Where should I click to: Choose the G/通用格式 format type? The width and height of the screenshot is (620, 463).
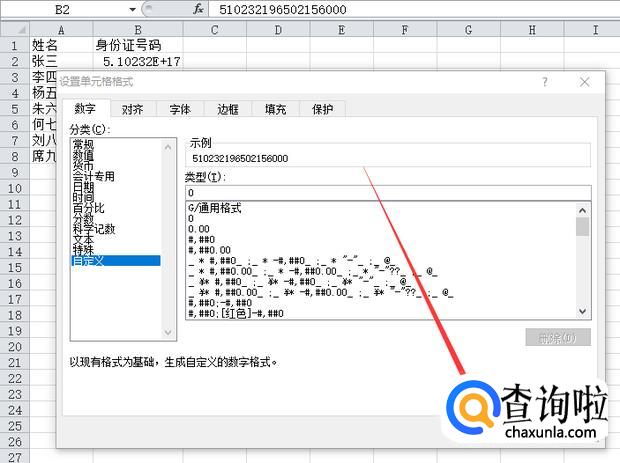click(x=215, y=208)
